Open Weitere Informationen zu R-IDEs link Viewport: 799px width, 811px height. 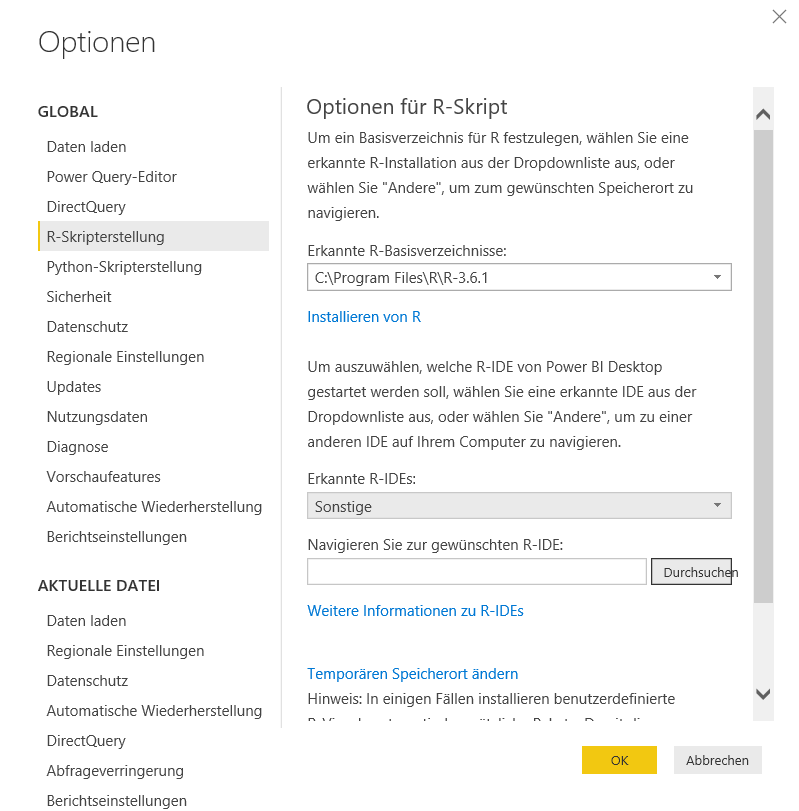pos(415,610)
